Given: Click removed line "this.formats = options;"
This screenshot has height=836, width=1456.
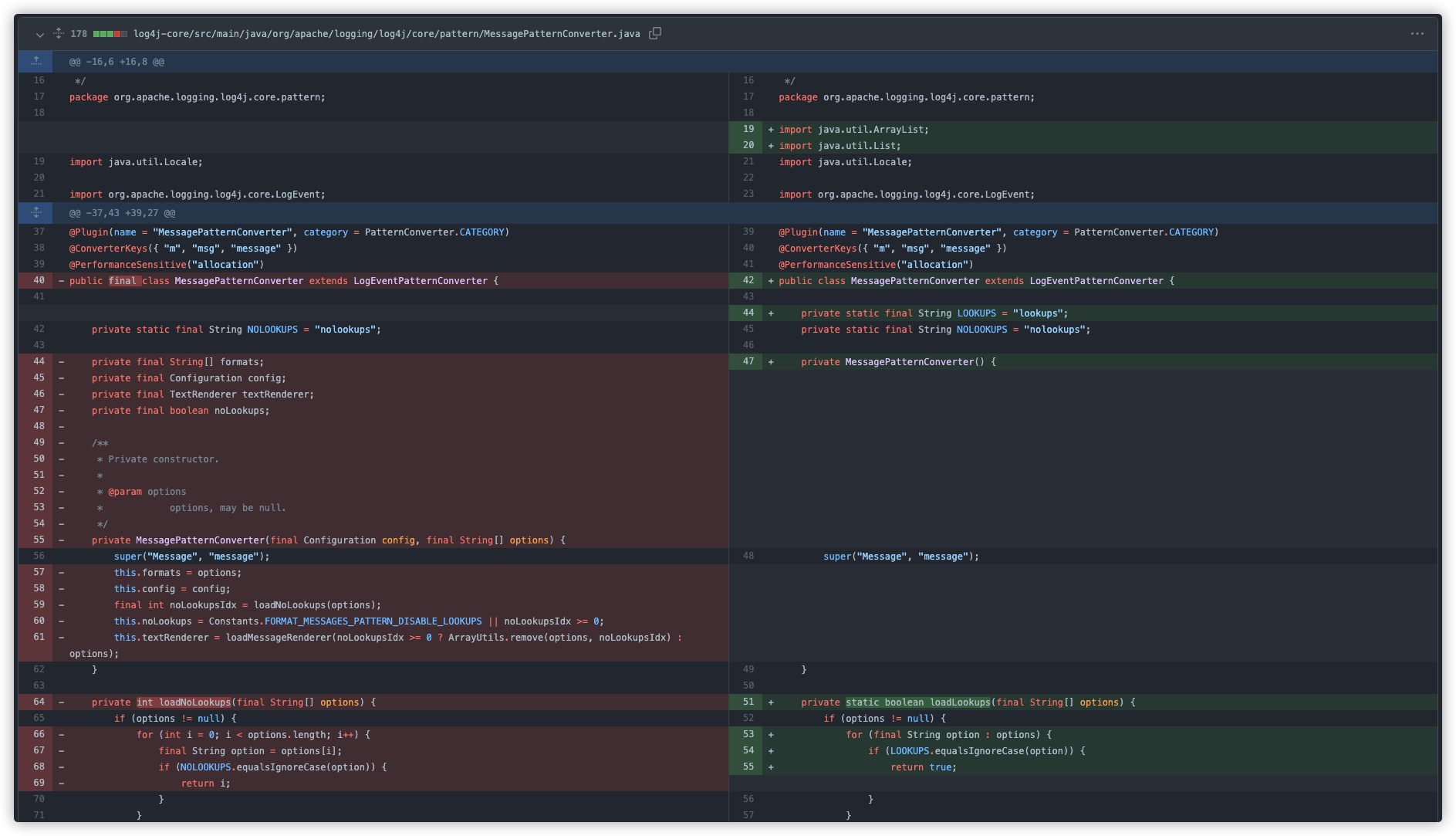Looking at the screenshot, I should pos(177,573).
